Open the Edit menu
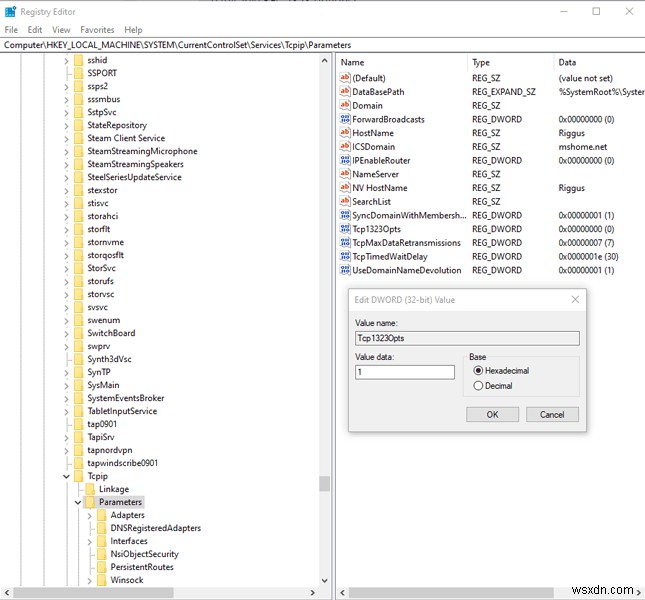 [35, 30]
